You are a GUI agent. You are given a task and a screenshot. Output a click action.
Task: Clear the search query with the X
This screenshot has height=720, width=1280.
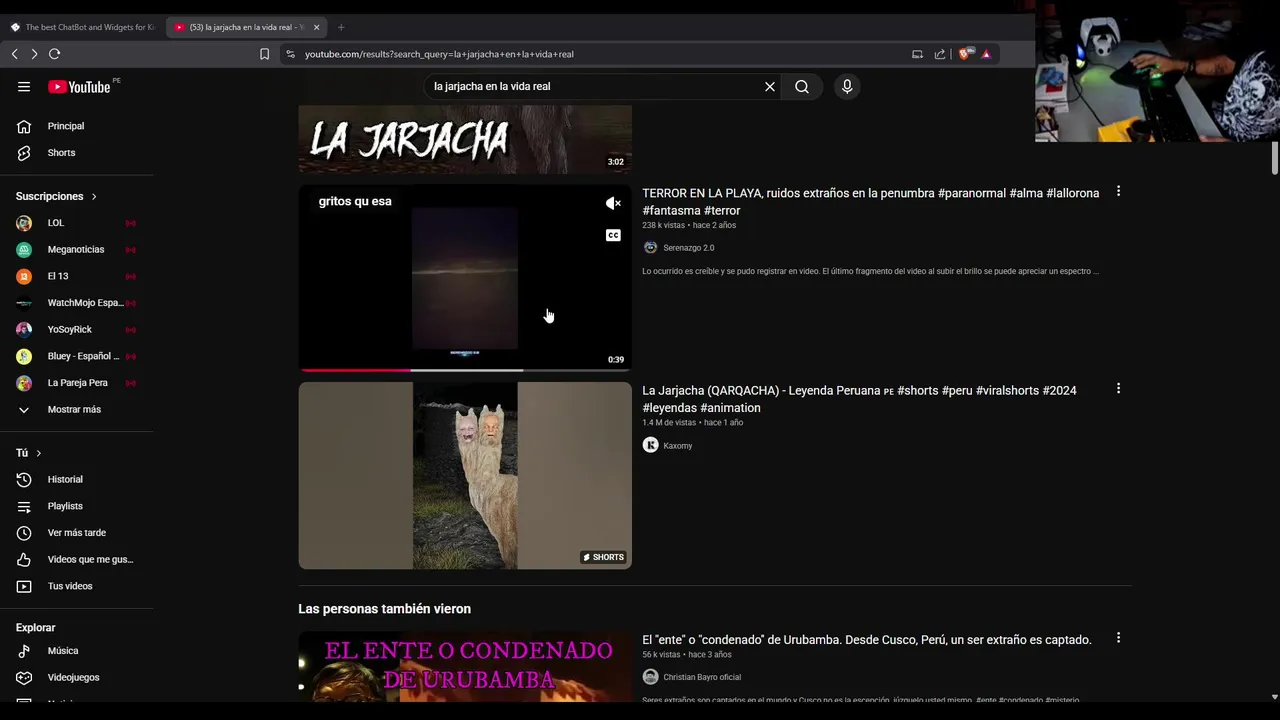click(770, 87)
